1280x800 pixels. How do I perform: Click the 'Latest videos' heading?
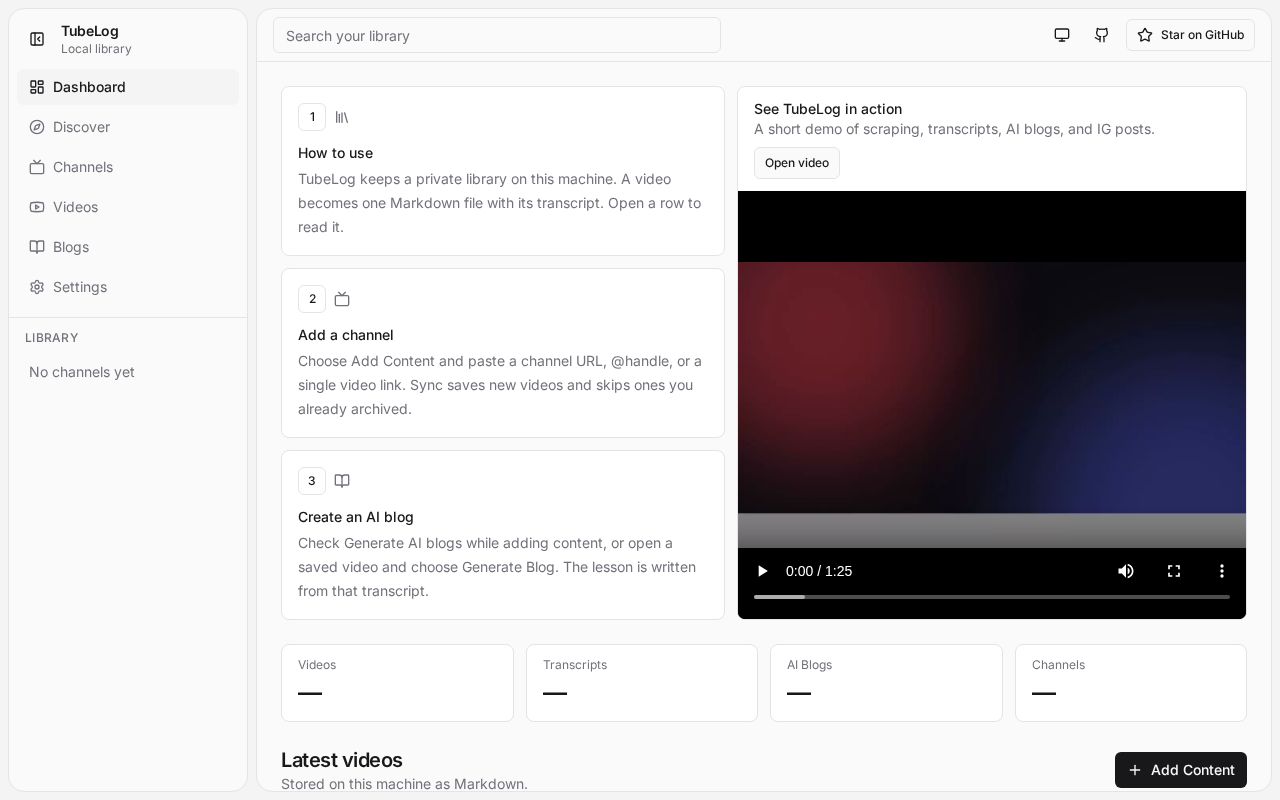pyautogui.click(x=342, y=760)
